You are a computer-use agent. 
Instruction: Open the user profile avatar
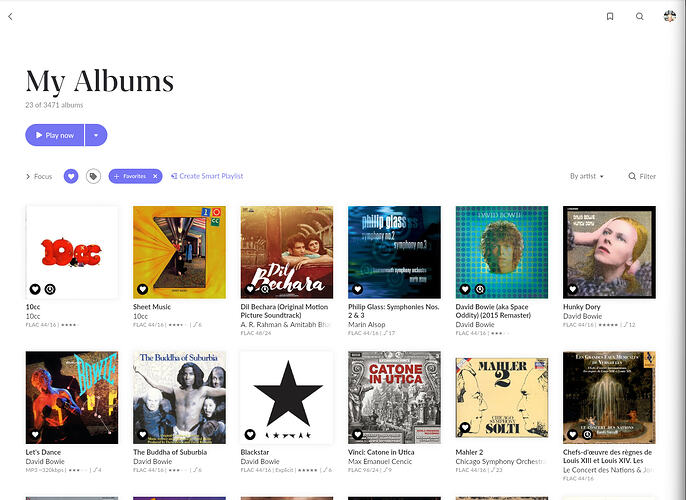669,16
